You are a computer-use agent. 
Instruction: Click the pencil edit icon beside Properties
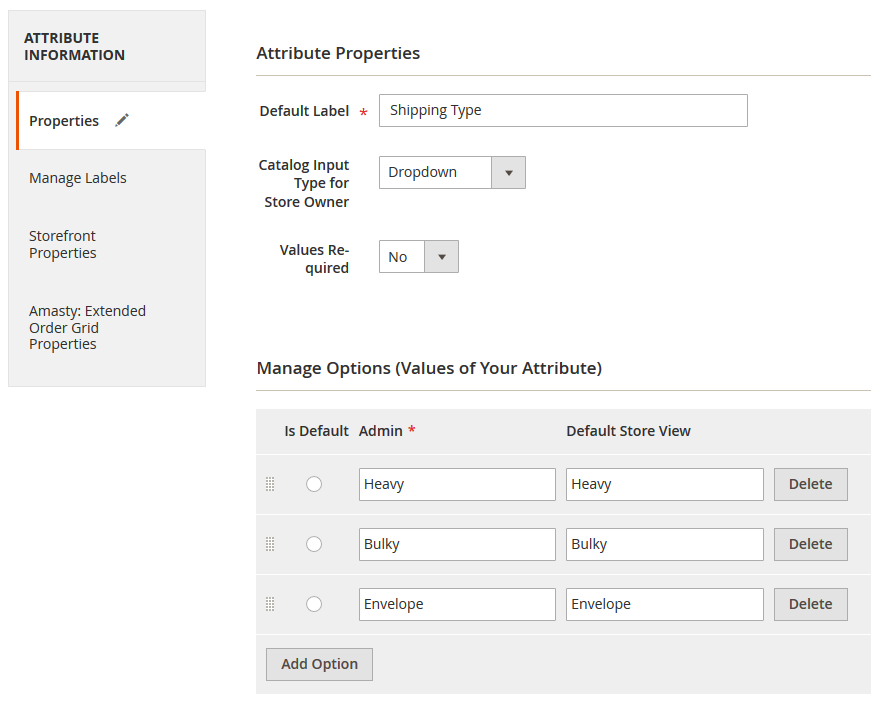[122, 120]
